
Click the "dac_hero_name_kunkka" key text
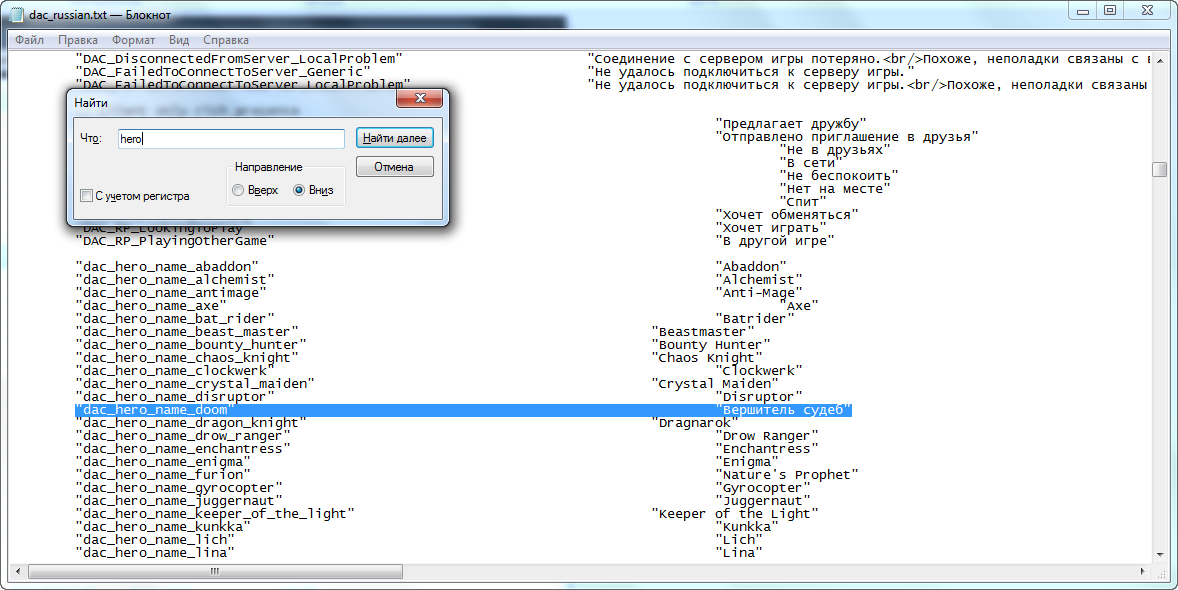tap(163, 527)
